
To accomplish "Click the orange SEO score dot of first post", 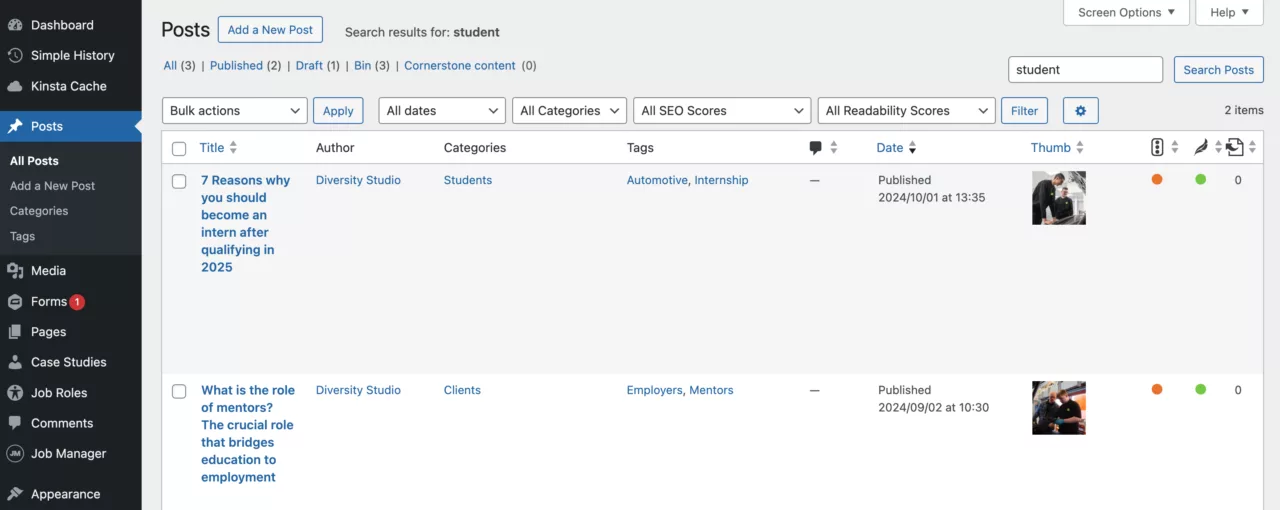I will pyautogui.click(x=1157, y=180).
